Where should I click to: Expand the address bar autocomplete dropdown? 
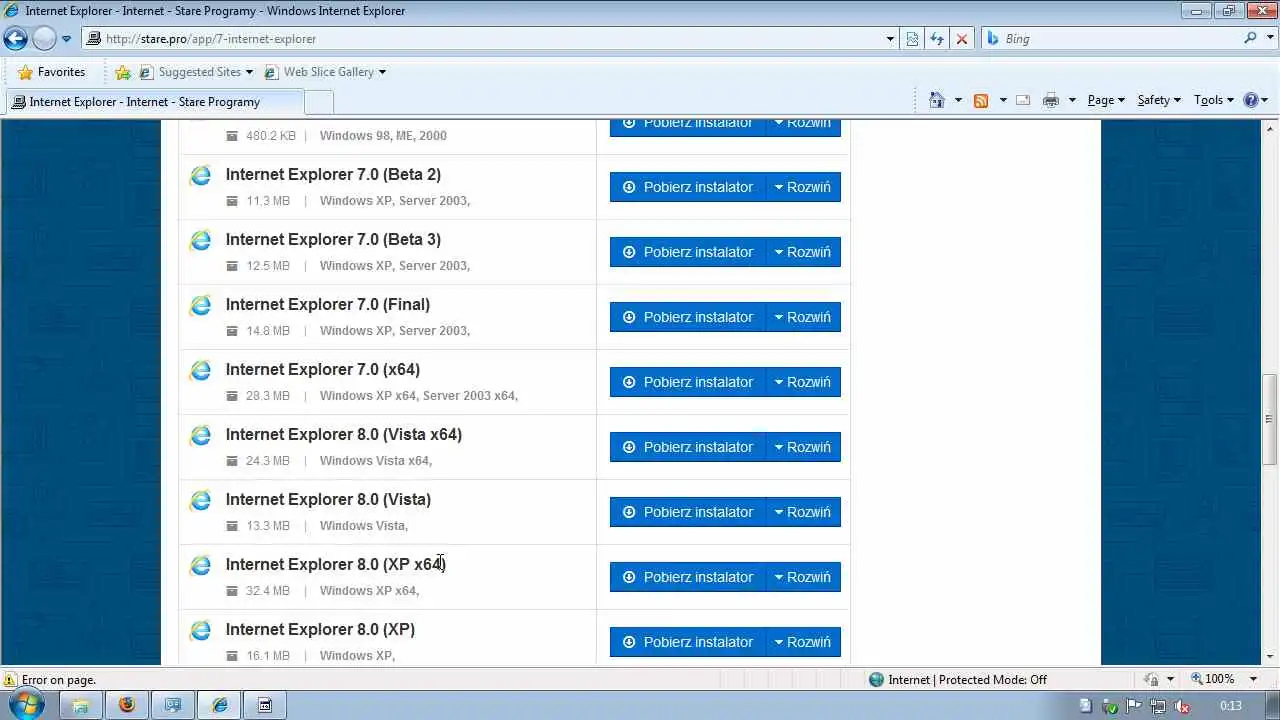pyautogui.click(x=890, y=39)
